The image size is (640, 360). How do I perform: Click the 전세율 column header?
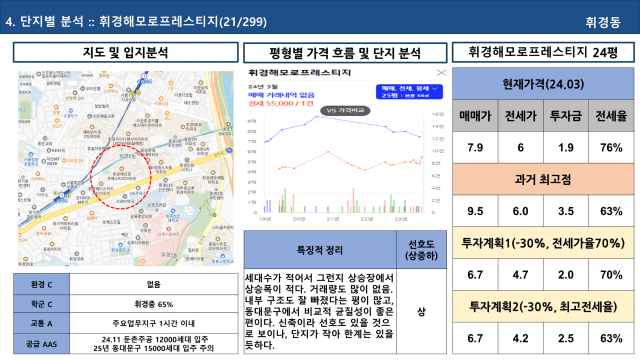611,116
